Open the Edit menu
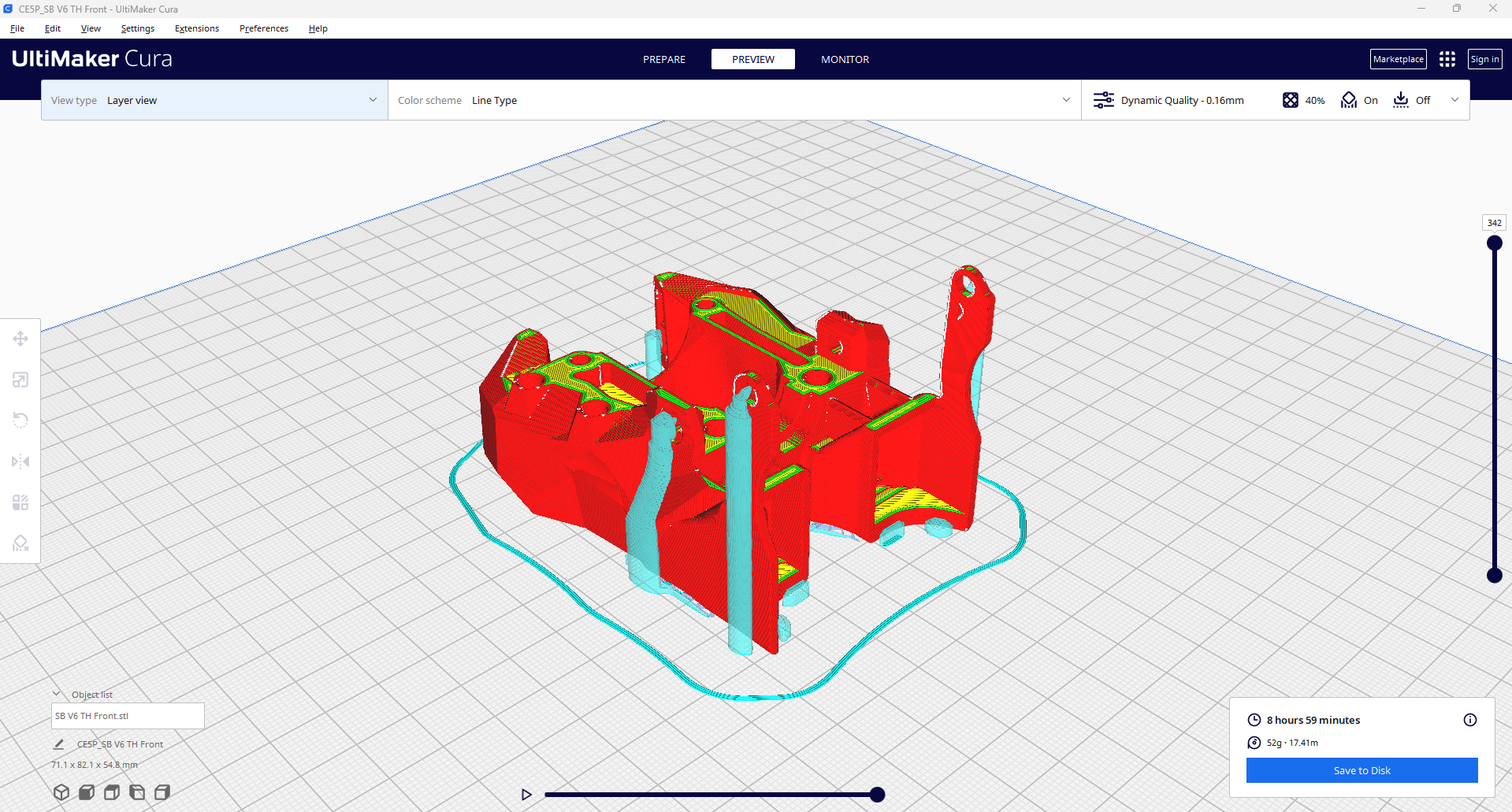Viewport: 1512px width, 812px height. tap(53, 28)
